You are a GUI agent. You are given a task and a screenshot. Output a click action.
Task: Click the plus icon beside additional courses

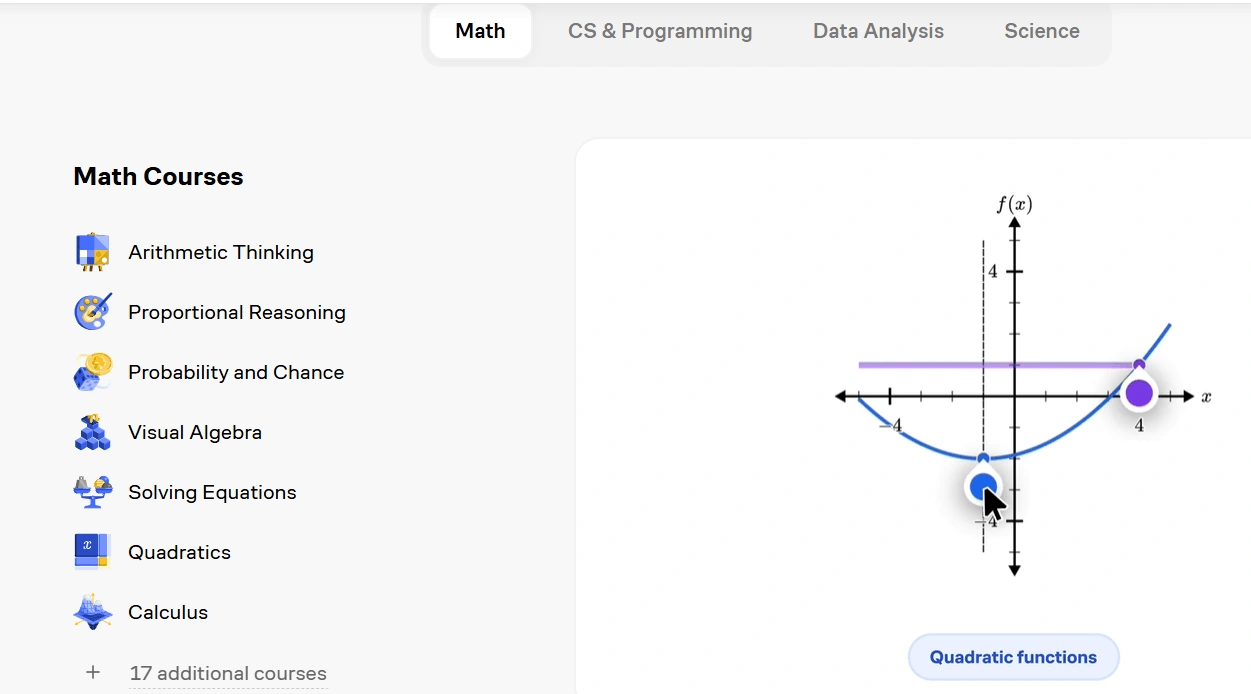click(x=93, y=672)
